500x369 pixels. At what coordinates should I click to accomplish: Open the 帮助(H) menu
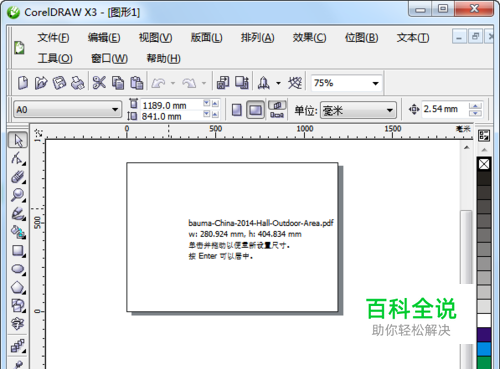click(x=164, y=59)
